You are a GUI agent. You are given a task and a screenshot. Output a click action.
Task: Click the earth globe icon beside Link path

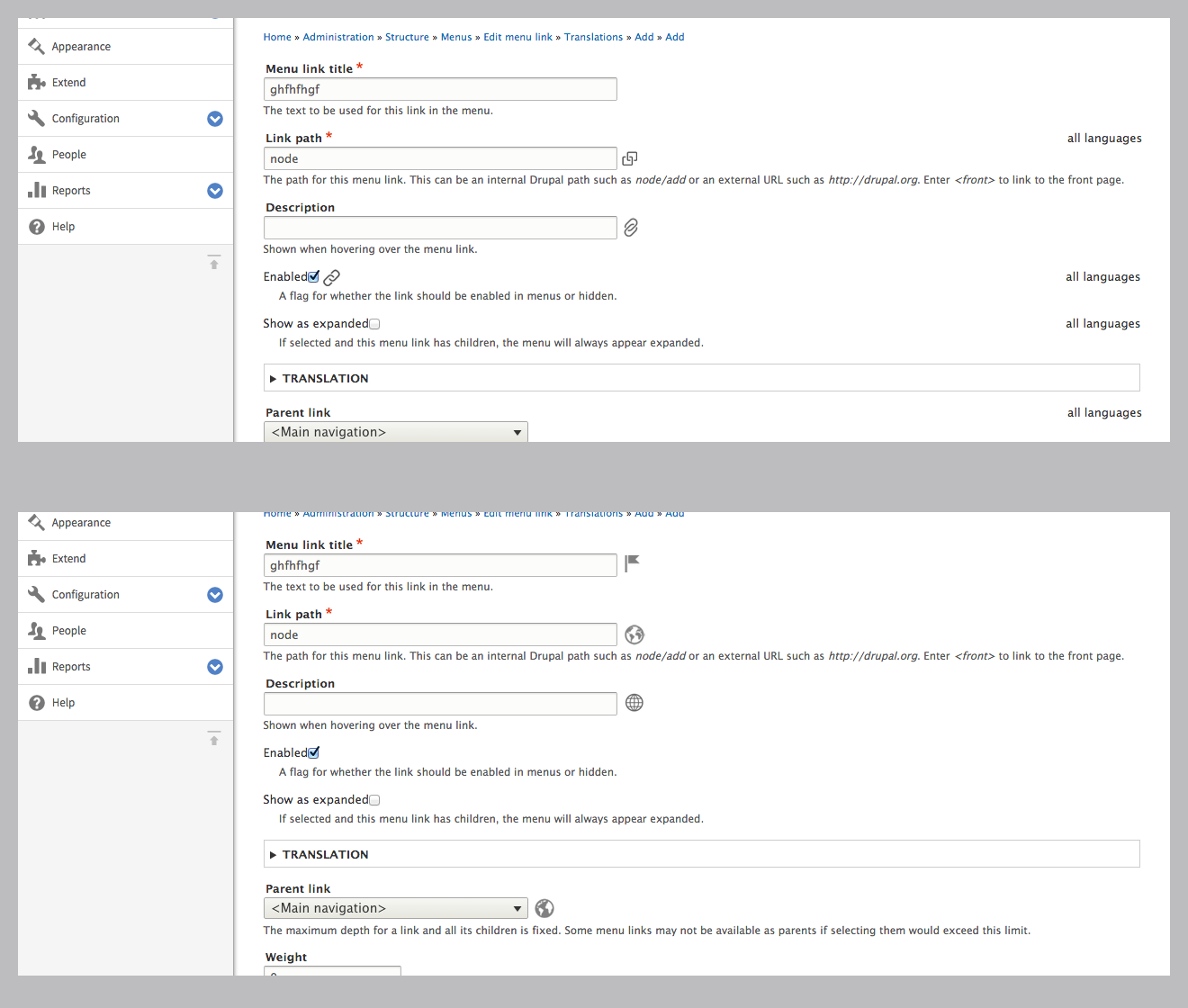[x=634, y=634]
